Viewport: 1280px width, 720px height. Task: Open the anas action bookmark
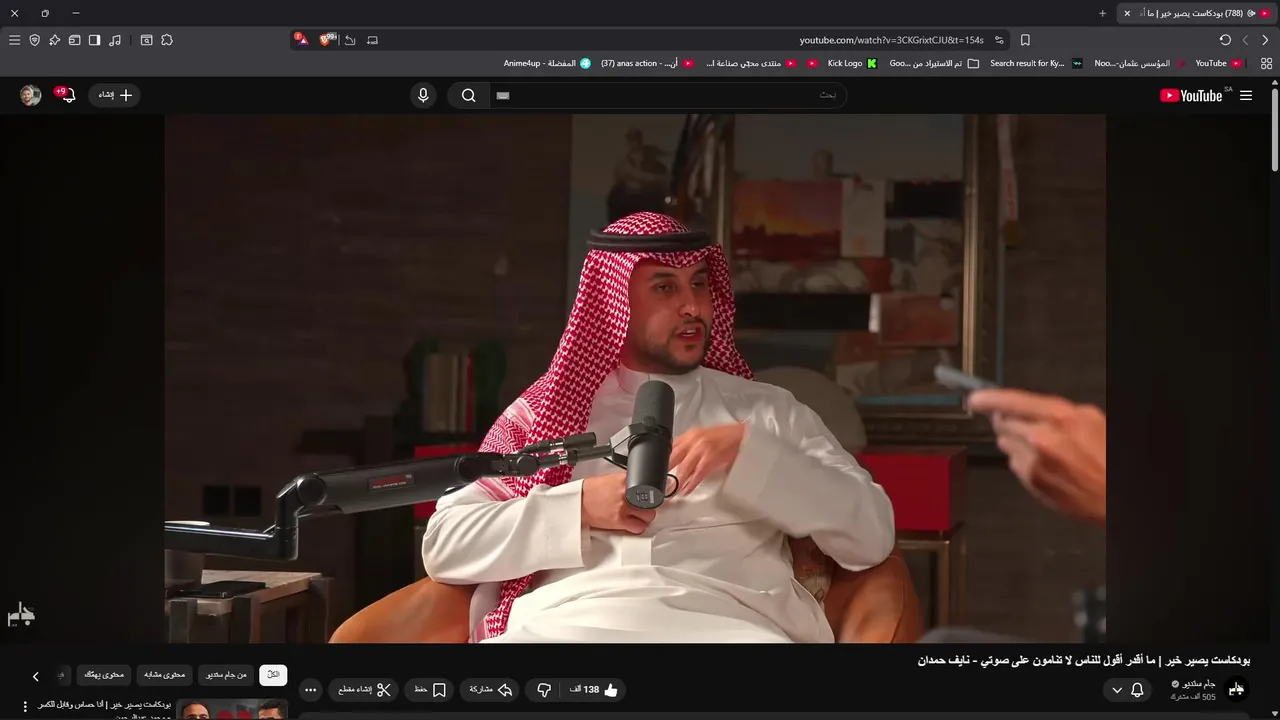646,63
